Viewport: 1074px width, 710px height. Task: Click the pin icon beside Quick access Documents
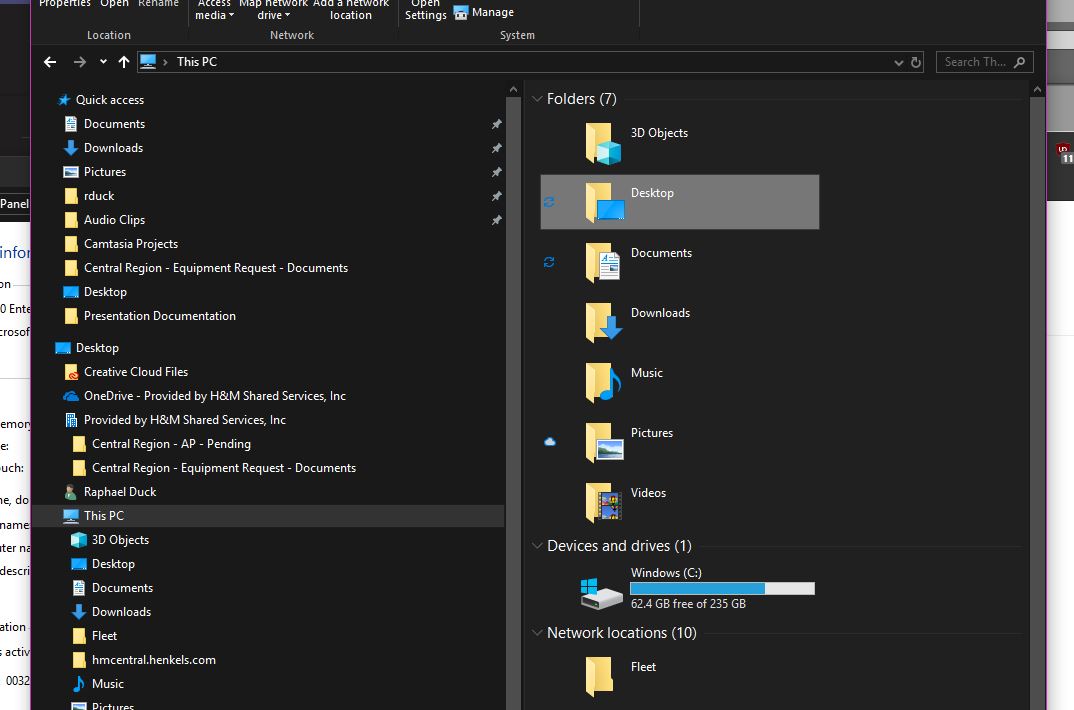coord(497,124)
